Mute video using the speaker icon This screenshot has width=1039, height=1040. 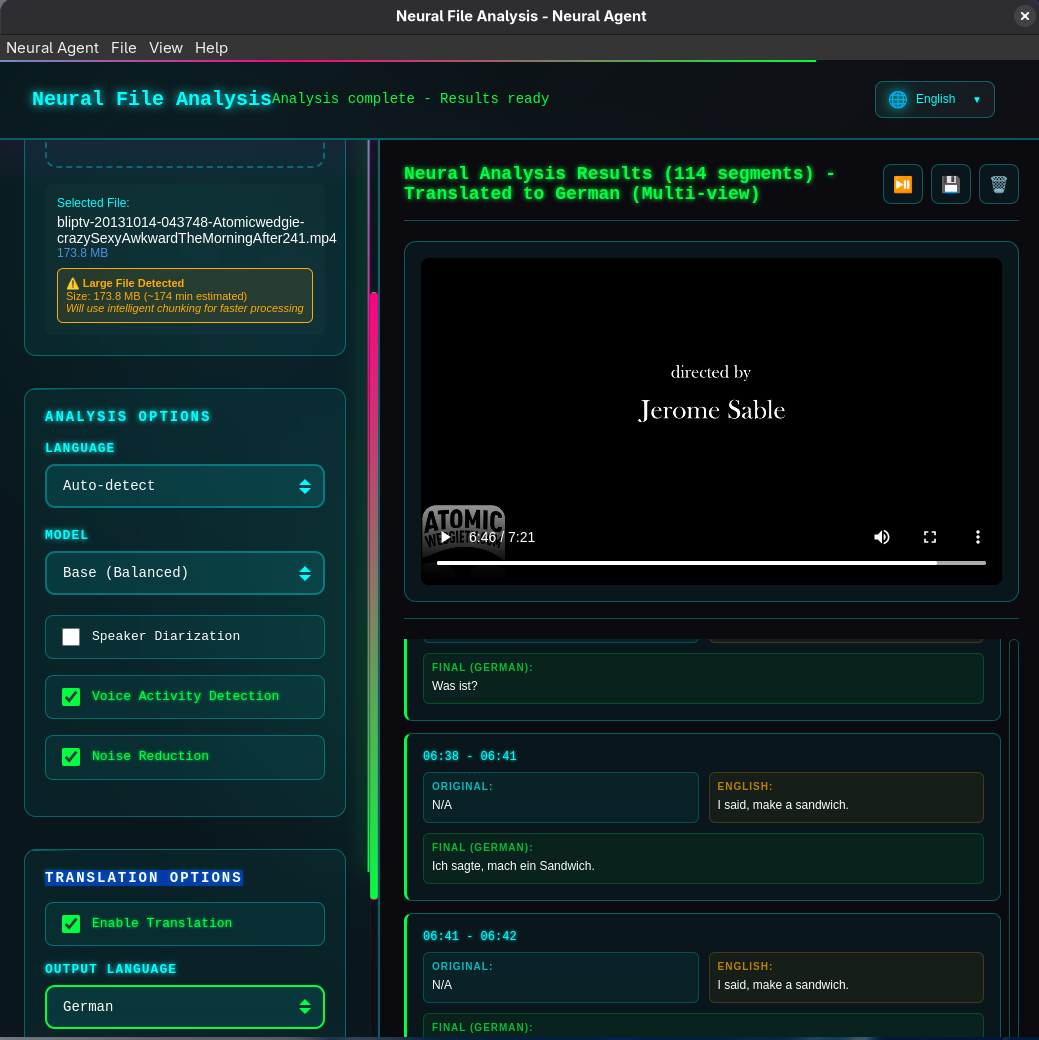coord(882,537)
